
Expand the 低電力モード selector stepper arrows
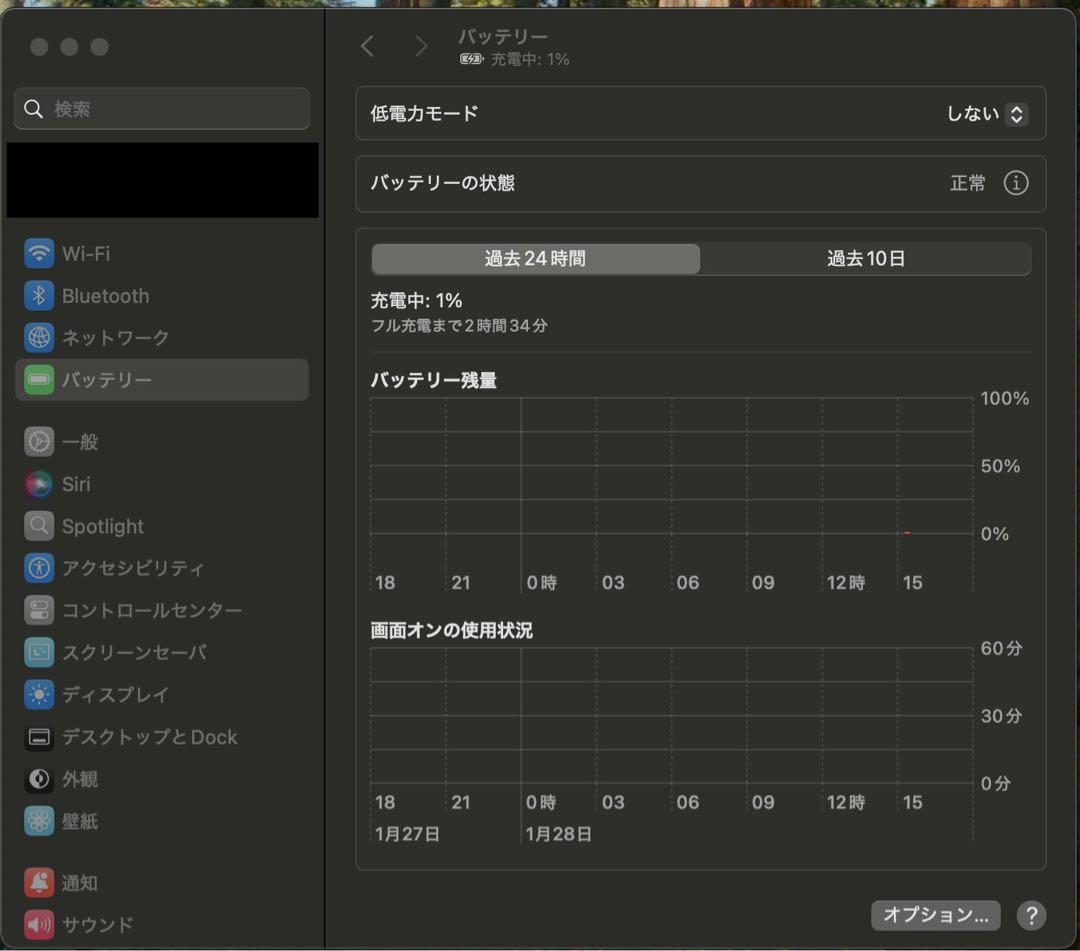tap(1016, 114)
